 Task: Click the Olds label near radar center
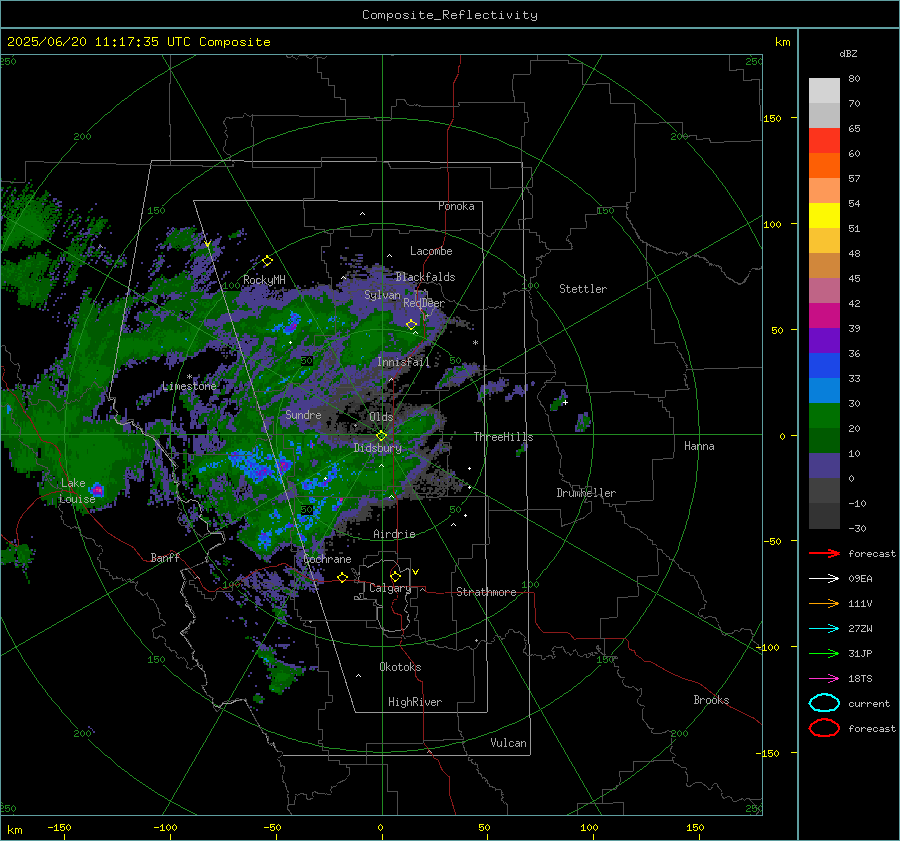pos(381,417)
